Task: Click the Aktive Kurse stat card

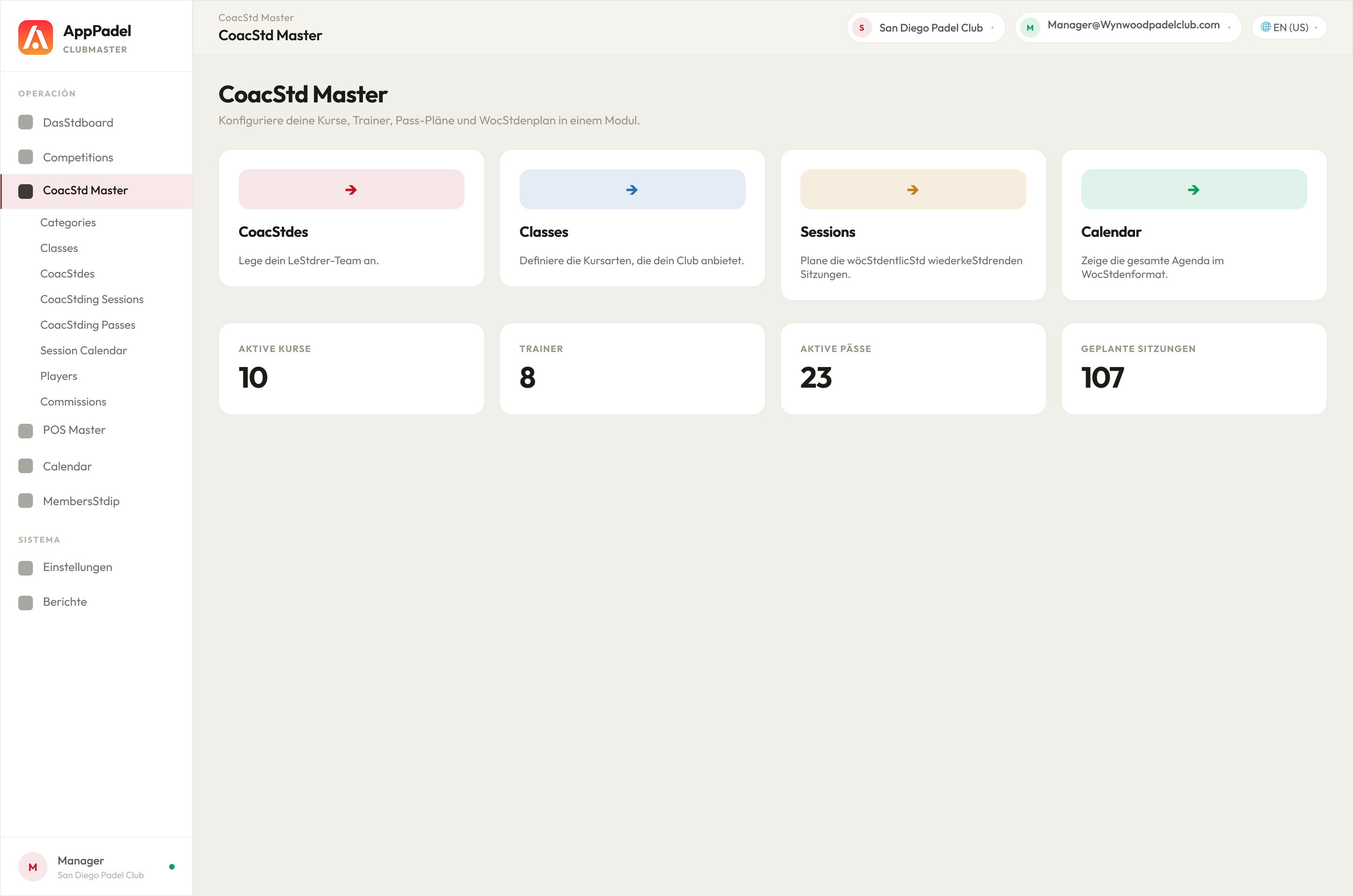Action: 352,369
